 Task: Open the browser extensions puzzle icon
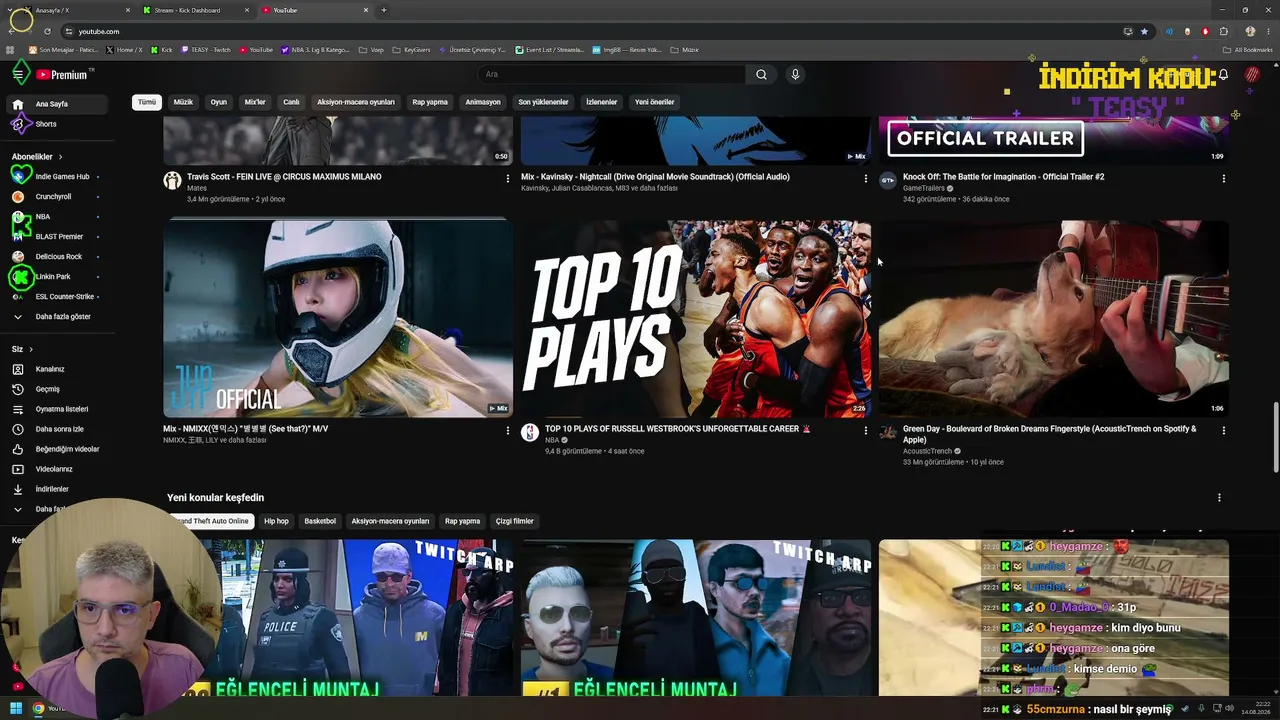1223,31
